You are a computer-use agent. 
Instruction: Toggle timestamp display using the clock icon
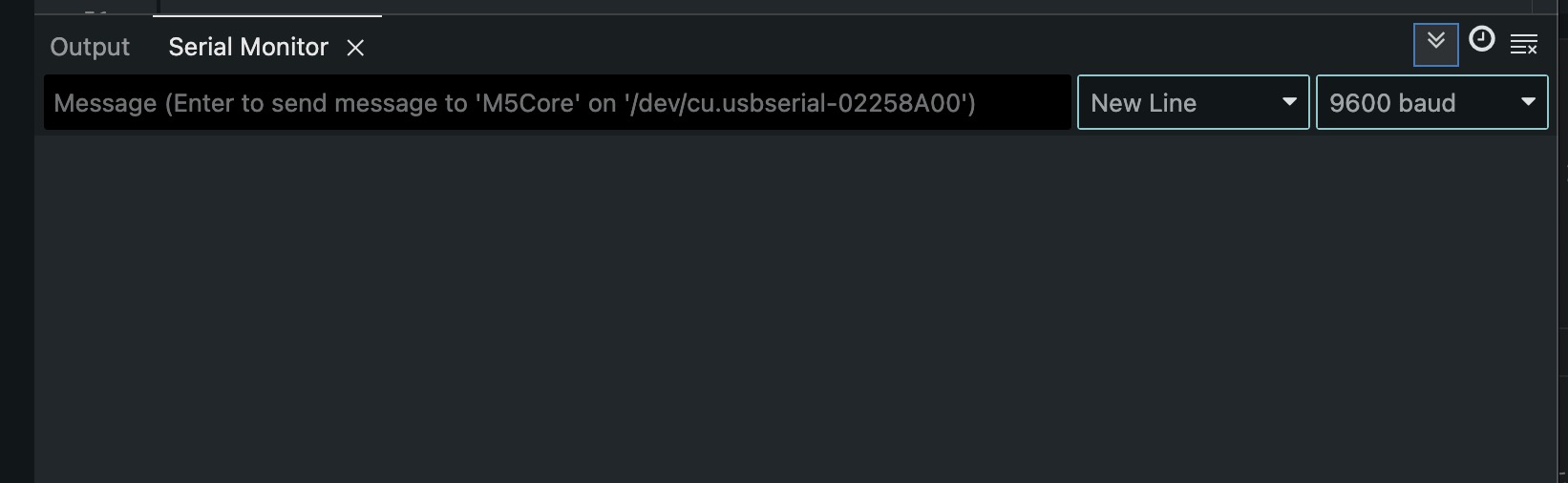pyautogui.click(x=1481, y=40)
